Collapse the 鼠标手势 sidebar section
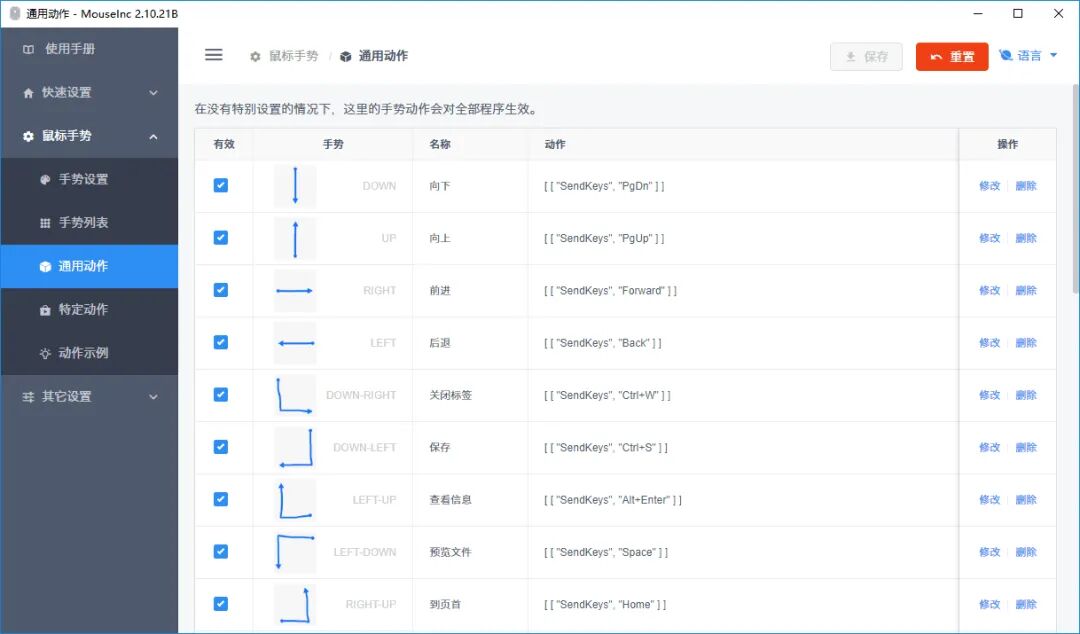This screenshot has width=1080, height=634. pos(90,136)
